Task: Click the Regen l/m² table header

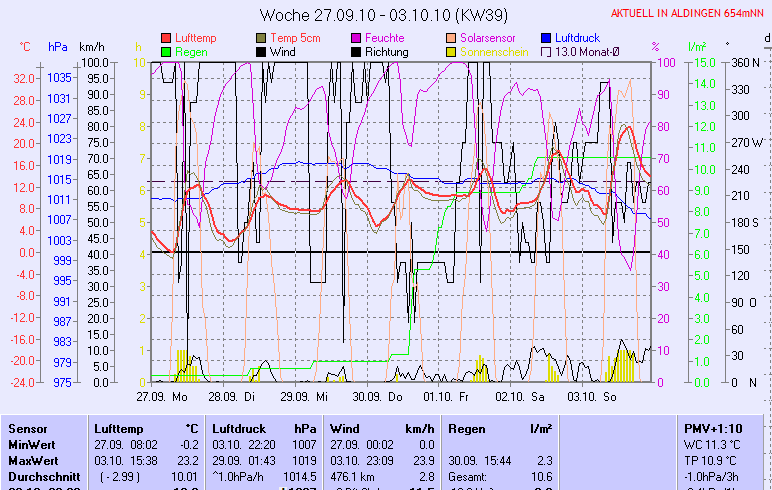Action: coord(500,428)
